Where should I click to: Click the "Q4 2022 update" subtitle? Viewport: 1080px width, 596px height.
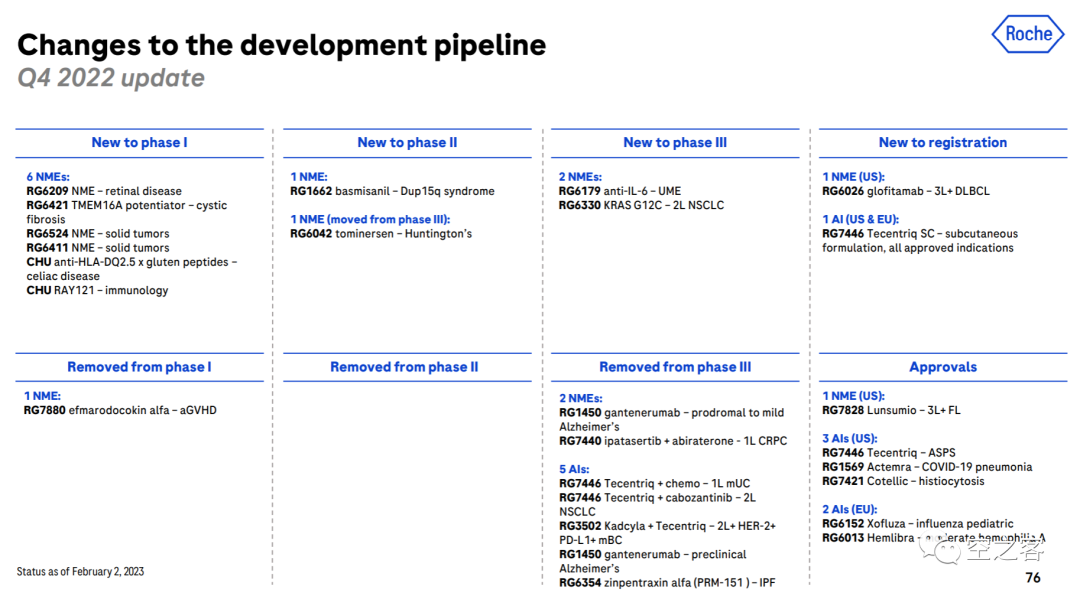pos(111,78)
